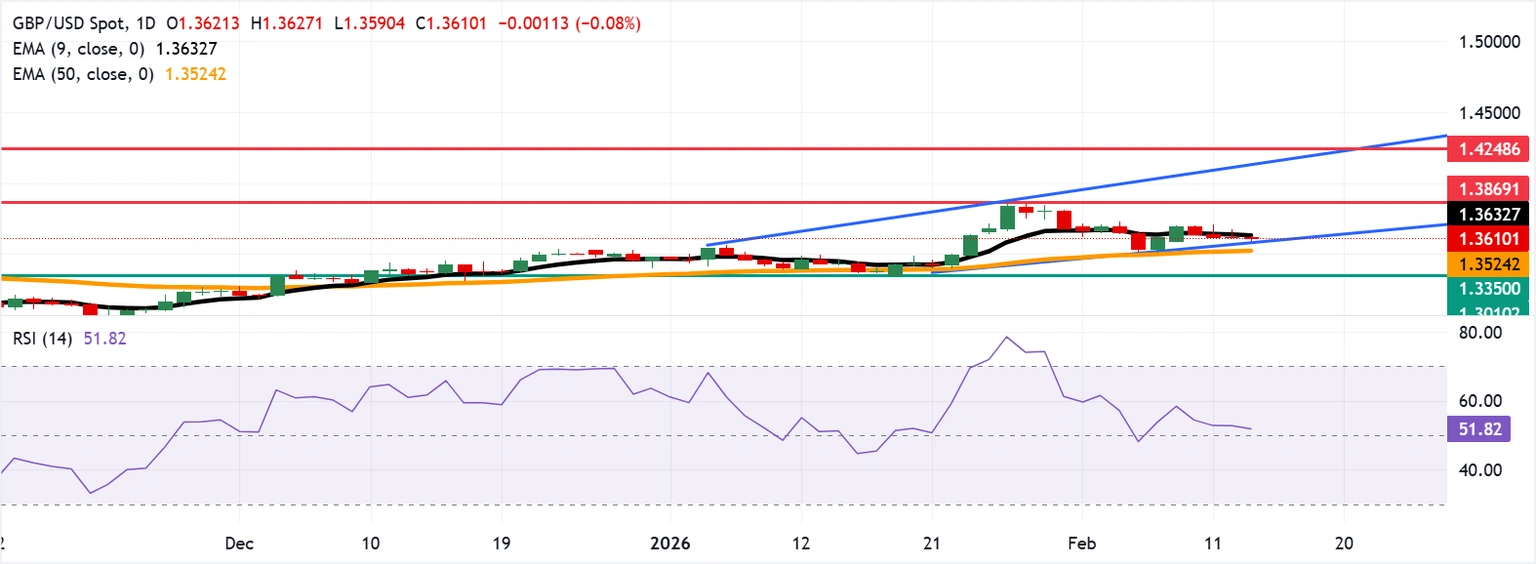The image size is (1536, 564).
Task: Click the RSI peak above 70 line
Action: click(x=1006, y=338)
